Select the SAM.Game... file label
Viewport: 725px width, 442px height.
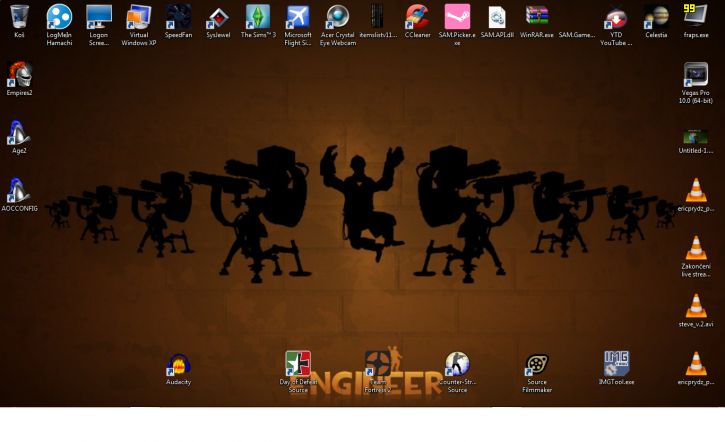pos(577,35)
